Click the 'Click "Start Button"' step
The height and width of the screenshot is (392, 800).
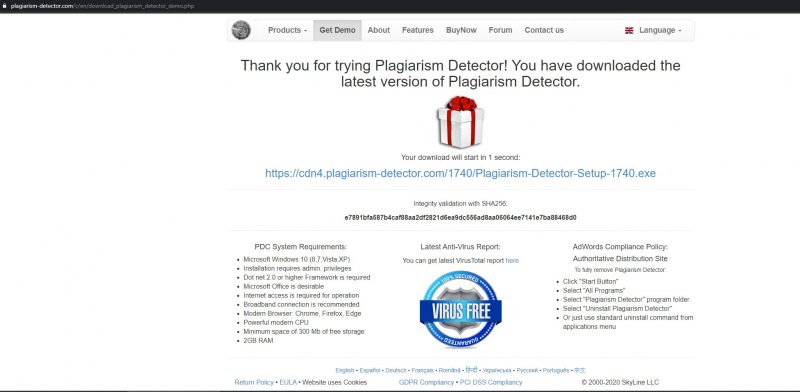(590, 281)
